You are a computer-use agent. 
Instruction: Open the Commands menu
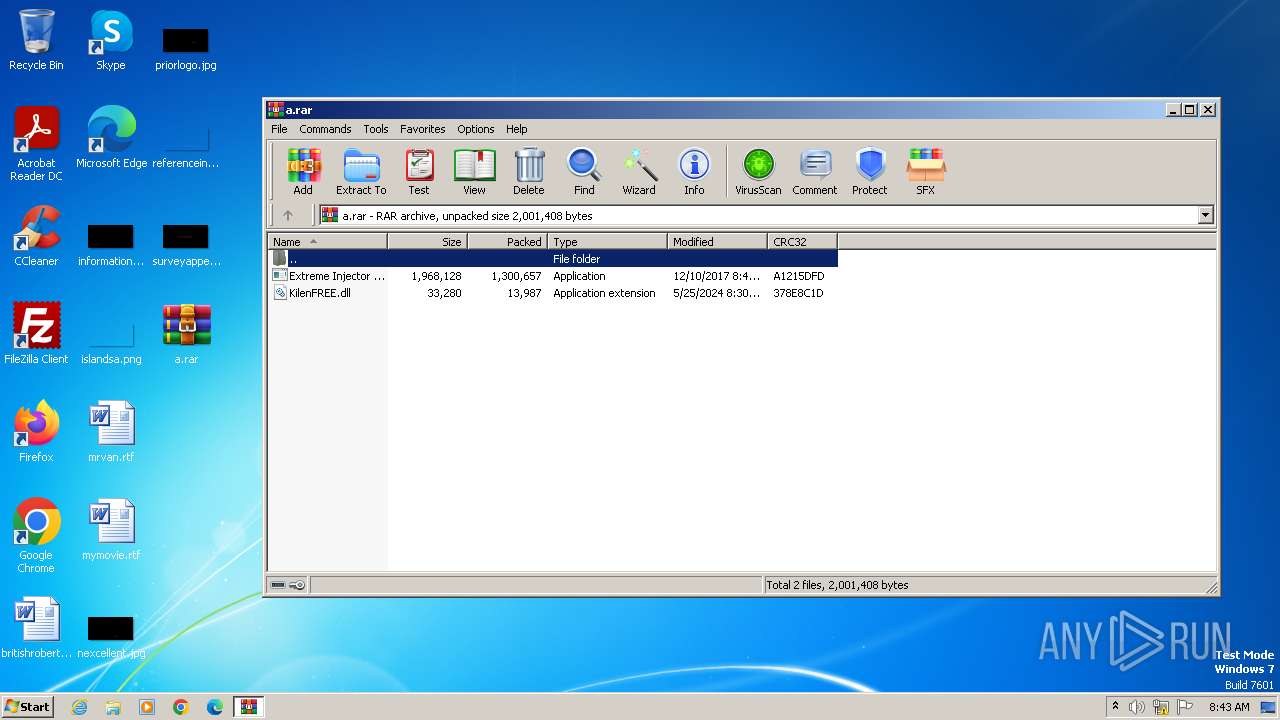click(x=325, y=129)
